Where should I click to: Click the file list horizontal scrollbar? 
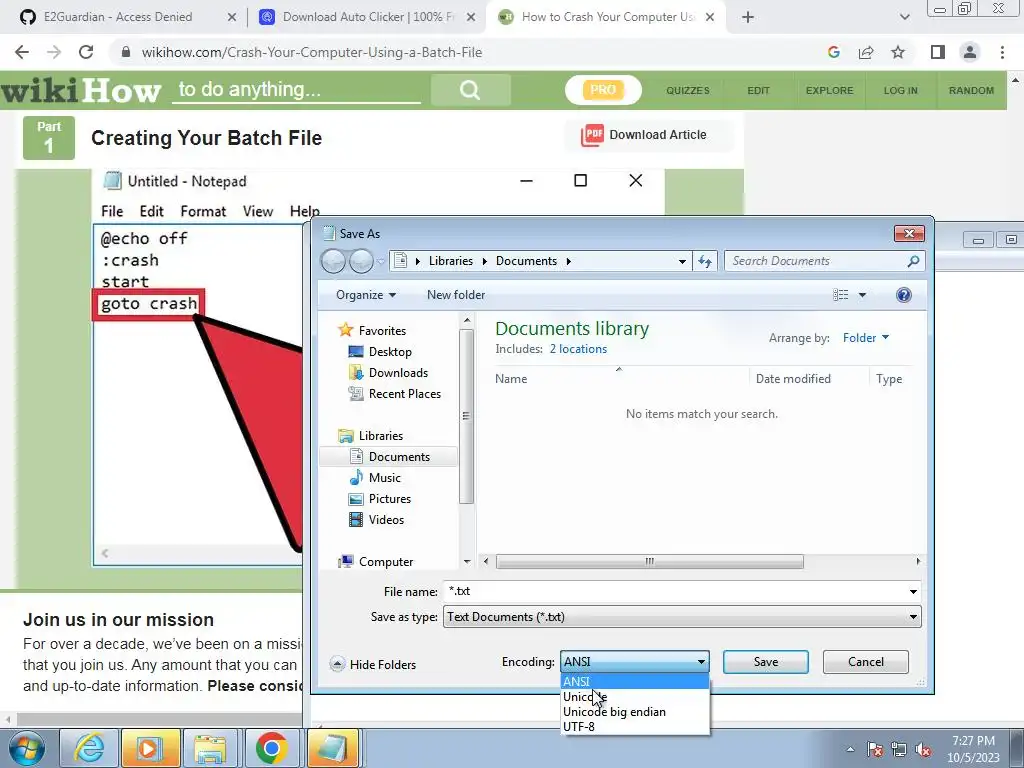pyautogui.click(x=650, y=562)
